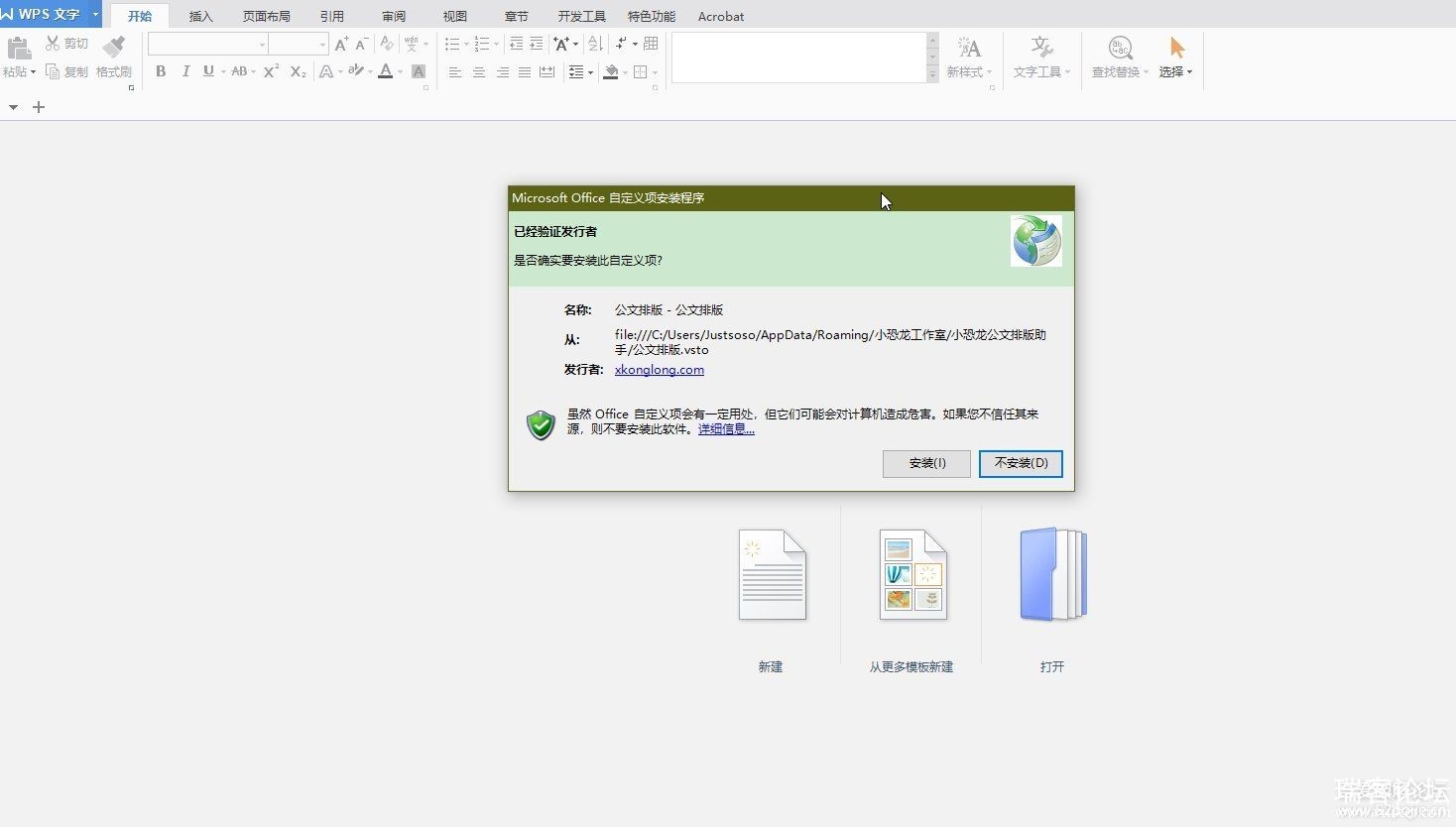Click the decrease indent icon
Screen dimensions: 1456x827
516,44
